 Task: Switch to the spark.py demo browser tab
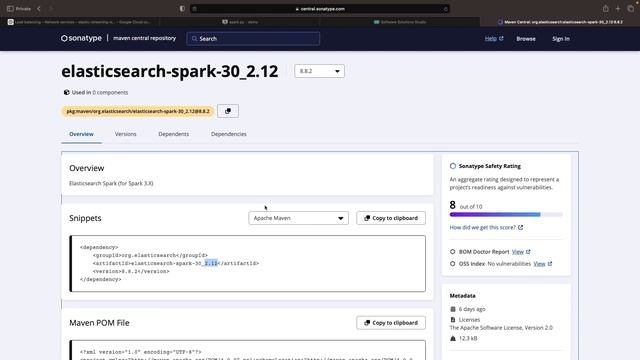click(x=240, y=22)
